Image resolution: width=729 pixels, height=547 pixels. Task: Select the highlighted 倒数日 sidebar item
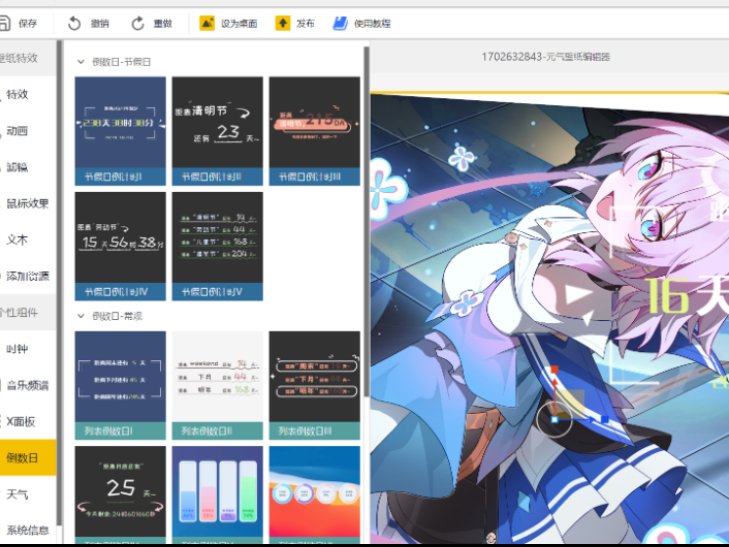coord(28,458)
